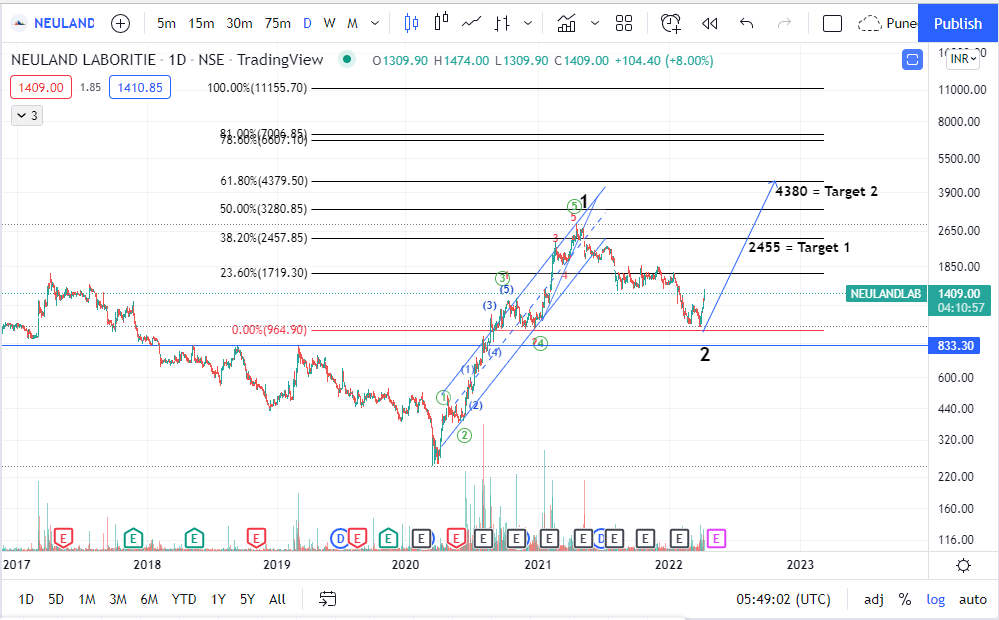Open the layout setup rectangle icon
This screenshot has width=999, height=620.
point(832,24)
